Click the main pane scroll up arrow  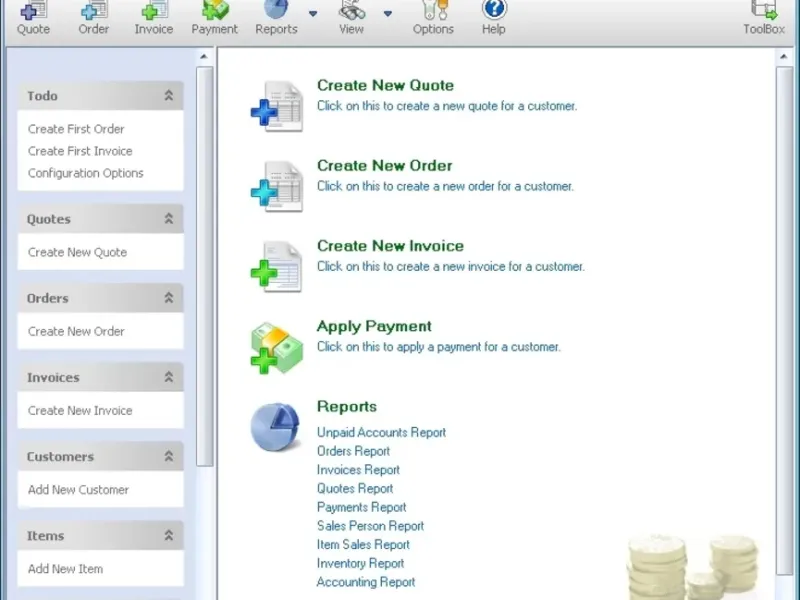(x=784, y=57)
